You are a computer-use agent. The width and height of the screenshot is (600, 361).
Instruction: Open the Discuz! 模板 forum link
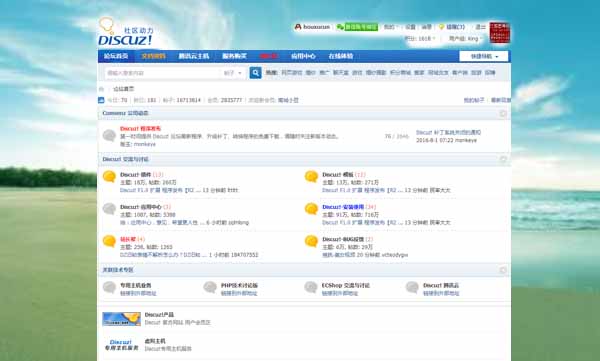point(338,175)
